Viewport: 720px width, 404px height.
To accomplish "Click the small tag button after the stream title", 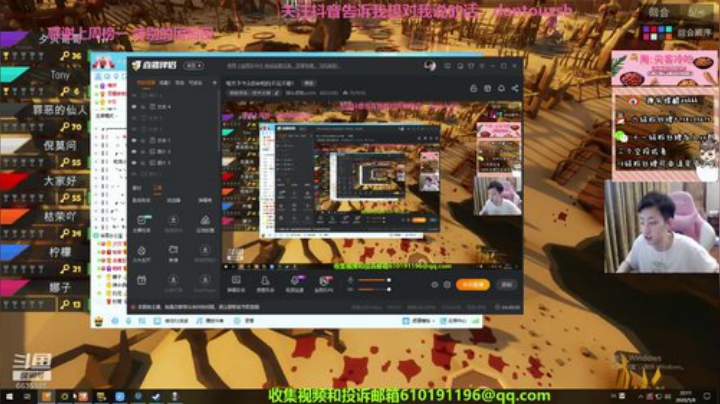I will click(309, 84).
